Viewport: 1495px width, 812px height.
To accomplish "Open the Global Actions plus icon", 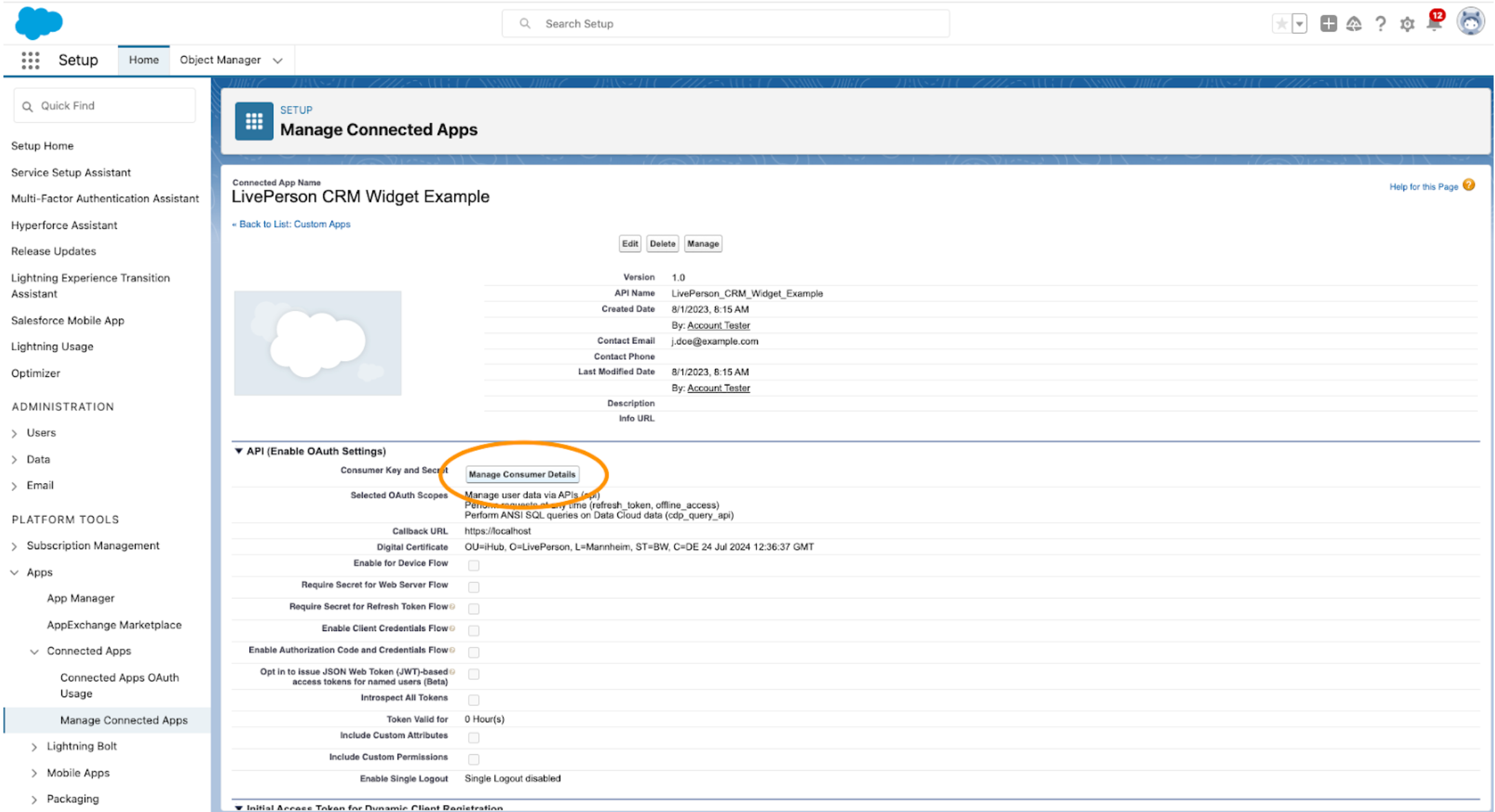I will coord(1328,23).
